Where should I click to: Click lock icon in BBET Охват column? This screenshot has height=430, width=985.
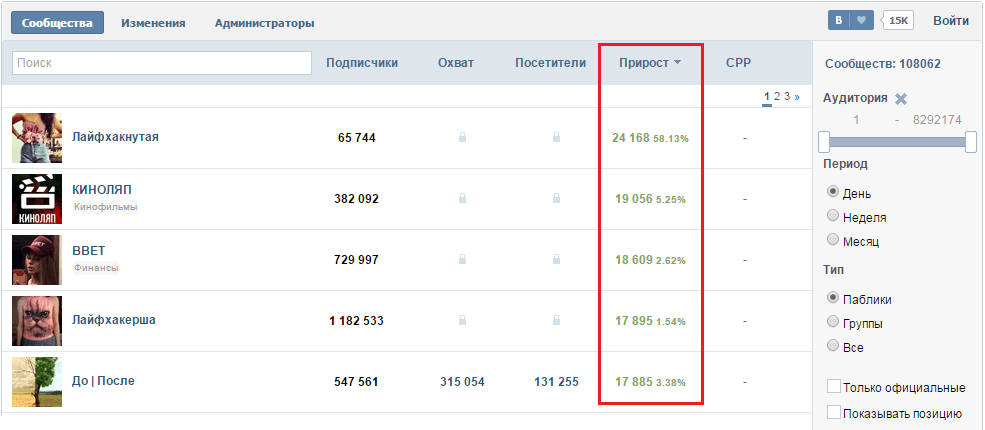462,260
